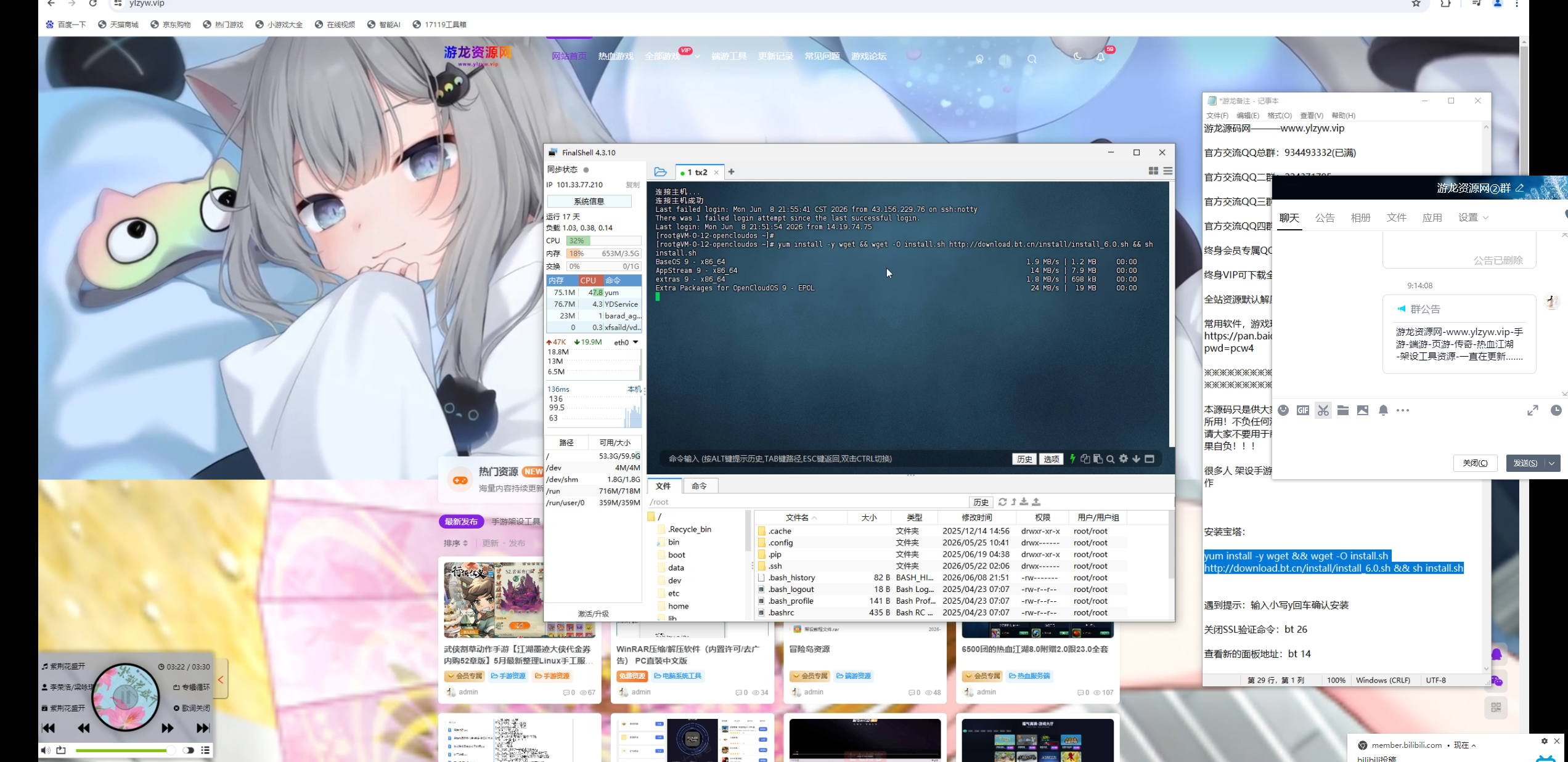Click the FinalShell command input field
The width and height of the screenshot is (1568, 762).
click(x=835, y=459)
